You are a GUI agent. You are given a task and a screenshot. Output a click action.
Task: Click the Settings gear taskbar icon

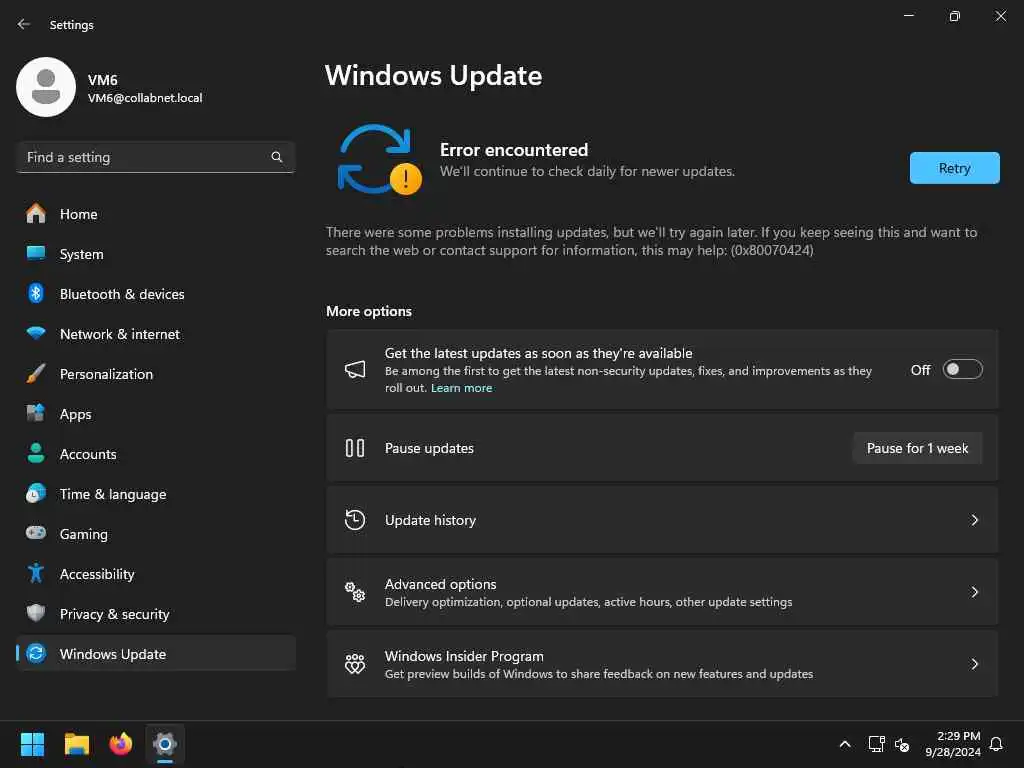tap(165, 744)
